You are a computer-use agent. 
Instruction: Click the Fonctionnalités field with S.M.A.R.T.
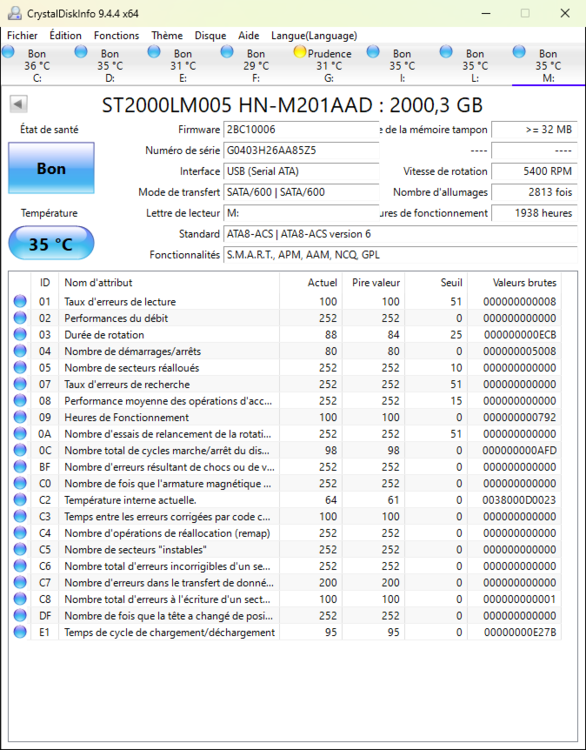point(400,254)
